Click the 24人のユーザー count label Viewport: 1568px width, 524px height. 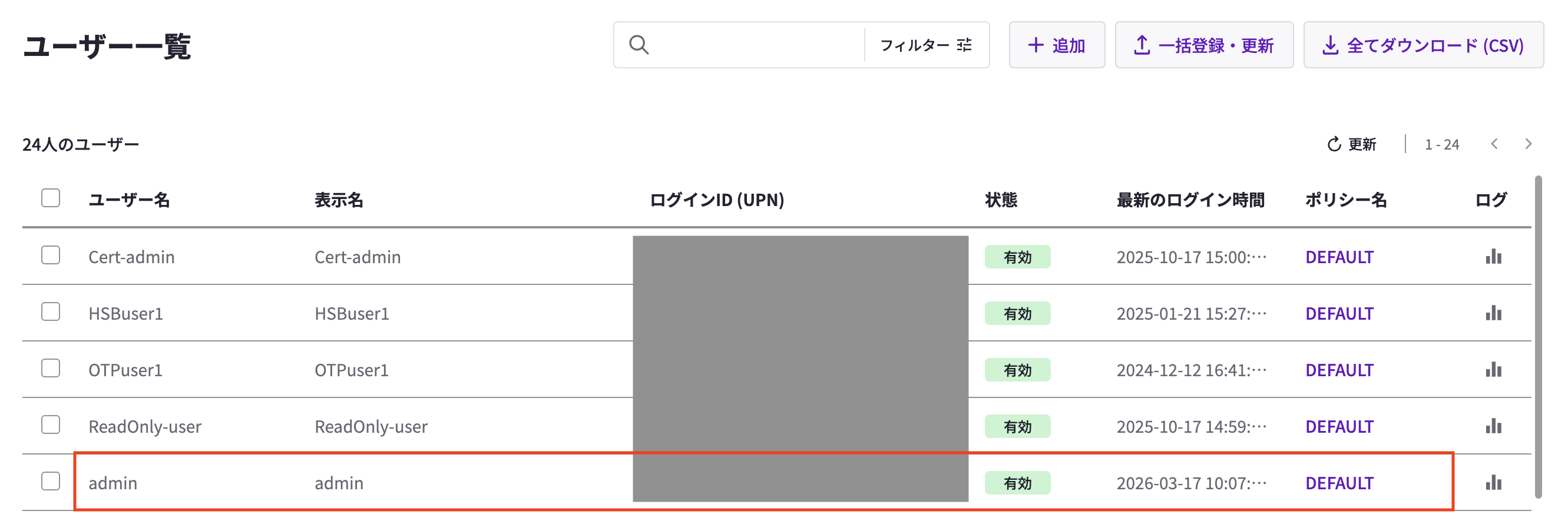tap(81, 144)
